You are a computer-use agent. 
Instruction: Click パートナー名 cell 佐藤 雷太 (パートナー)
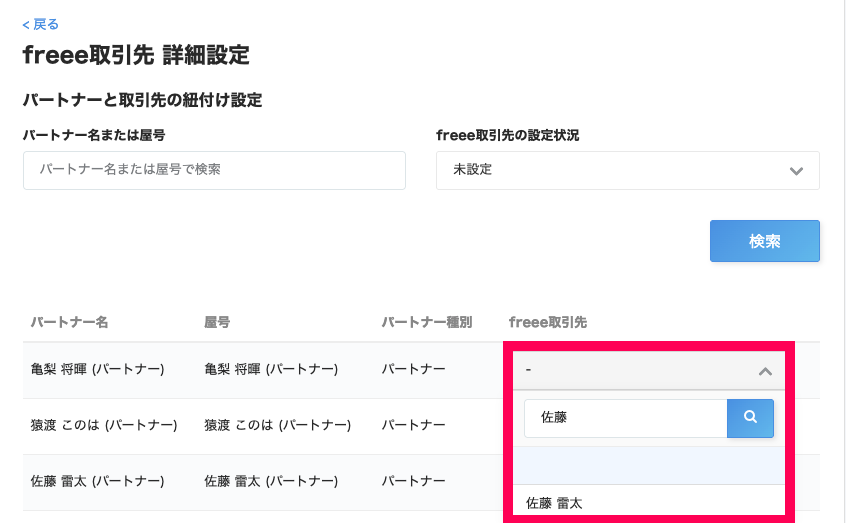tap(98, 481)
